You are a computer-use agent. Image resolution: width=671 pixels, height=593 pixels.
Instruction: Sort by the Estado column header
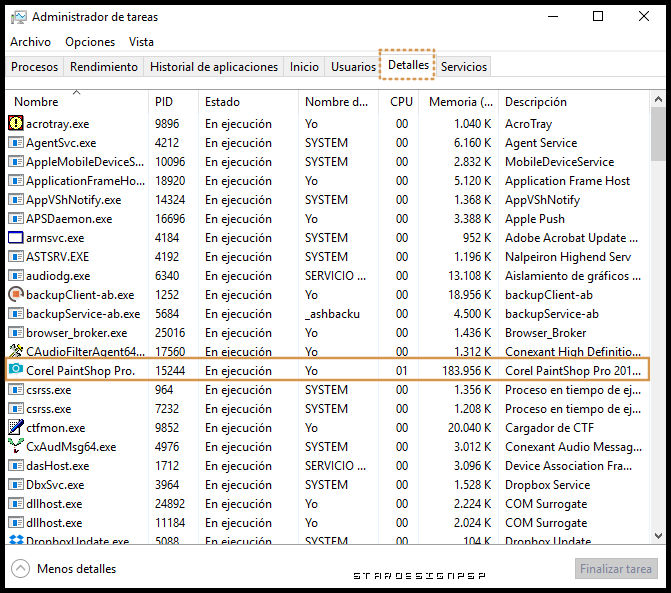[248, 101]
